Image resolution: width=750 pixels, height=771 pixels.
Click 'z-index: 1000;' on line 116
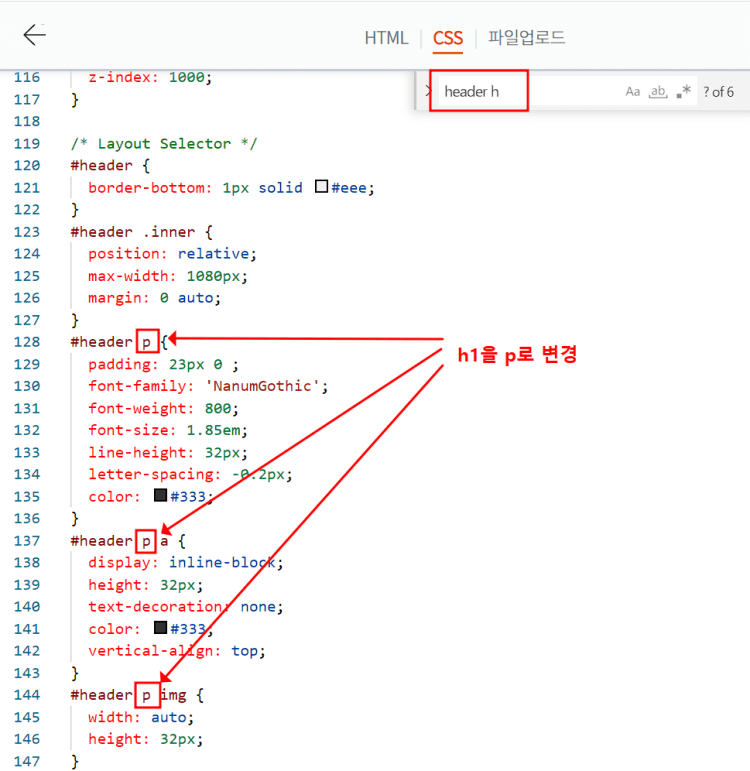point(150,78)
